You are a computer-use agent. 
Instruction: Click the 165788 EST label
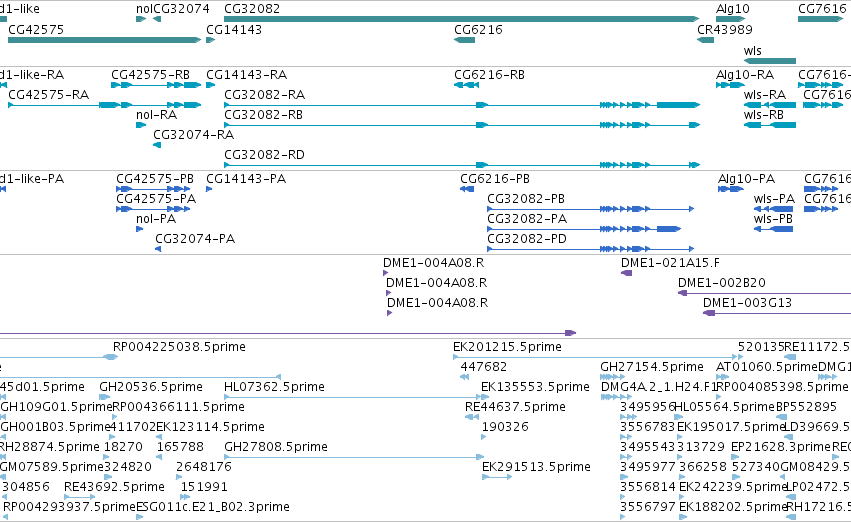point(180,447)
